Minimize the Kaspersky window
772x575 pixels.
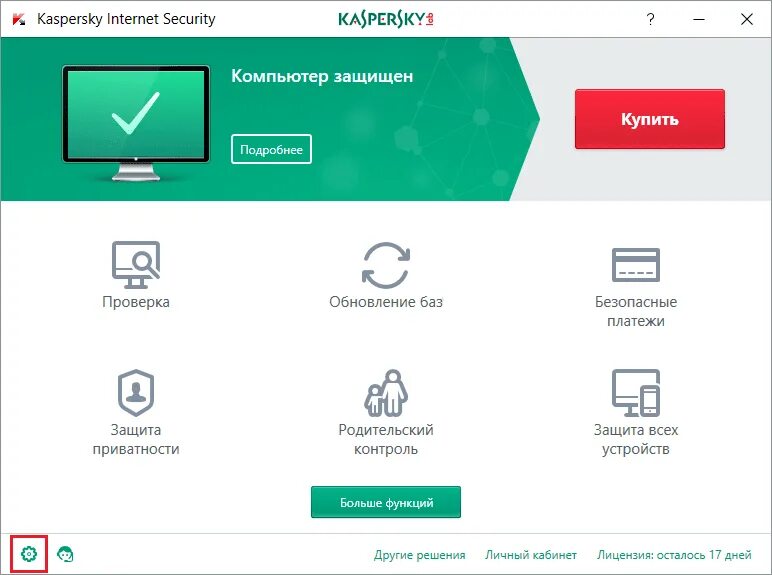pos(699,19)
